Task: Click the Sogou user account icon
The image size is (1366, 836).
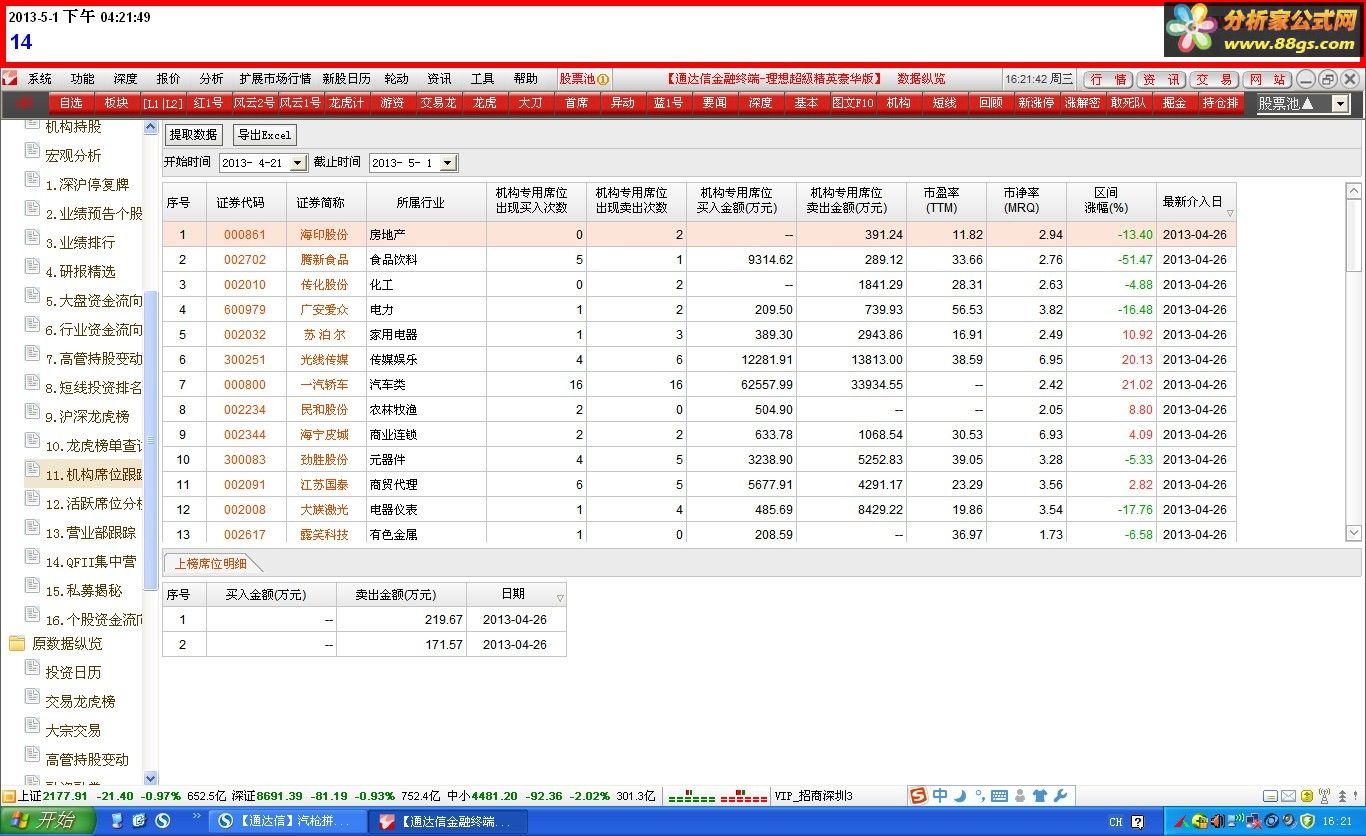Action: click(1019, 796)
